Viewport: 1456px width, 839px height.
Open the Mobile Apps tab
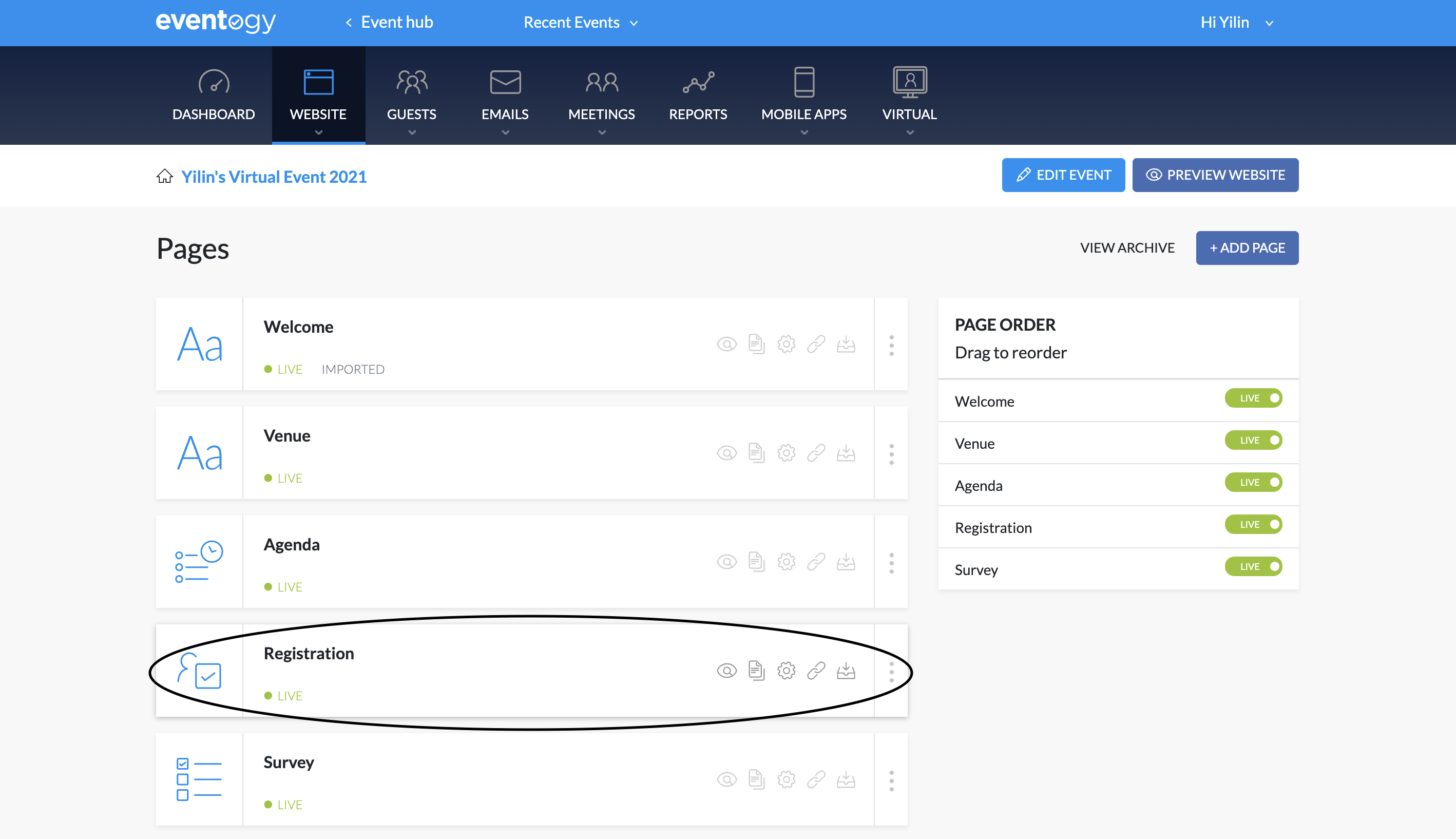pos(804,96)
